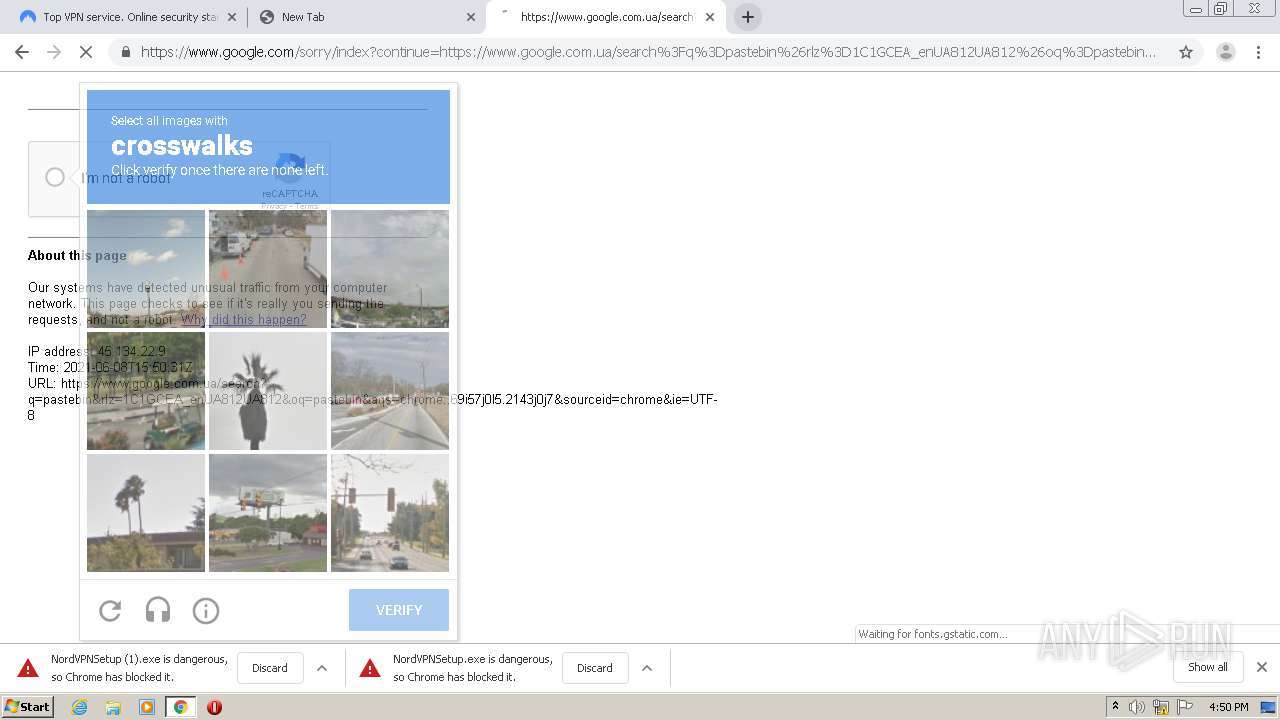The image size is (1280, 720).
Task: Expand options for NordVPNSetup (1).exe download
Action: tap(322, 668)
